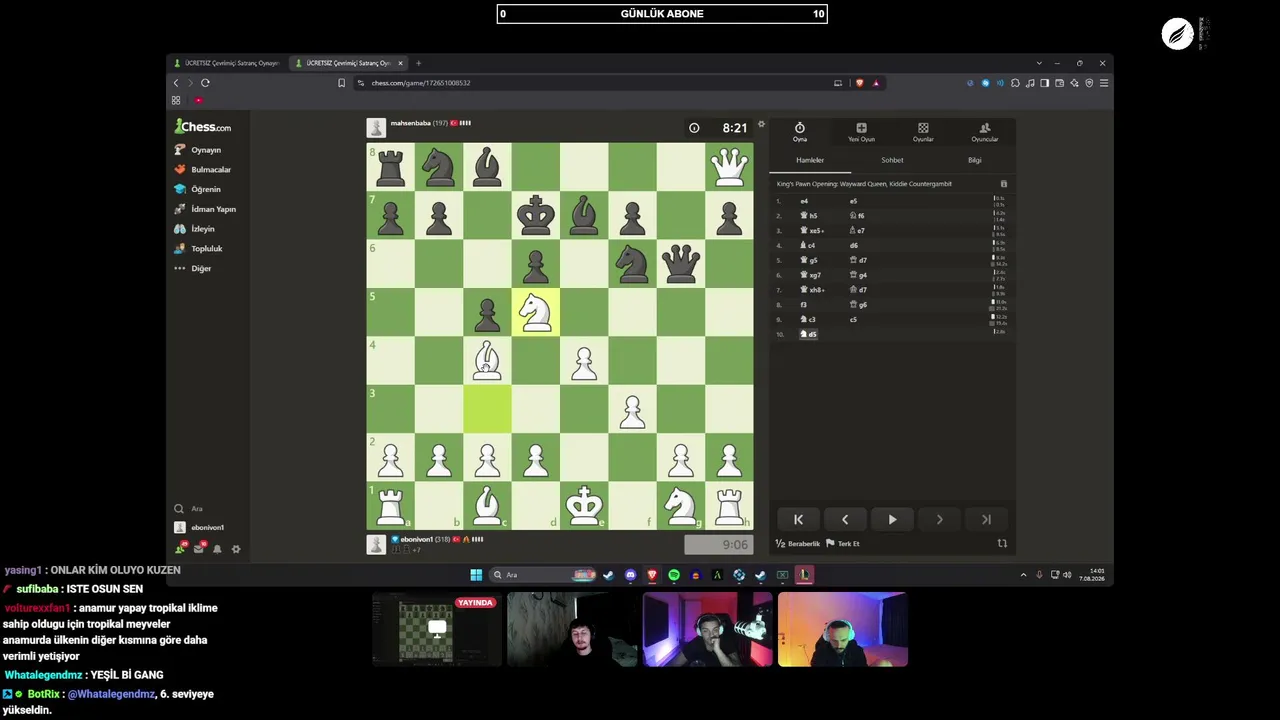Click the info icon next to 8:21 clock
This screenshot has height=720, width=1280.
pos(694,128)
